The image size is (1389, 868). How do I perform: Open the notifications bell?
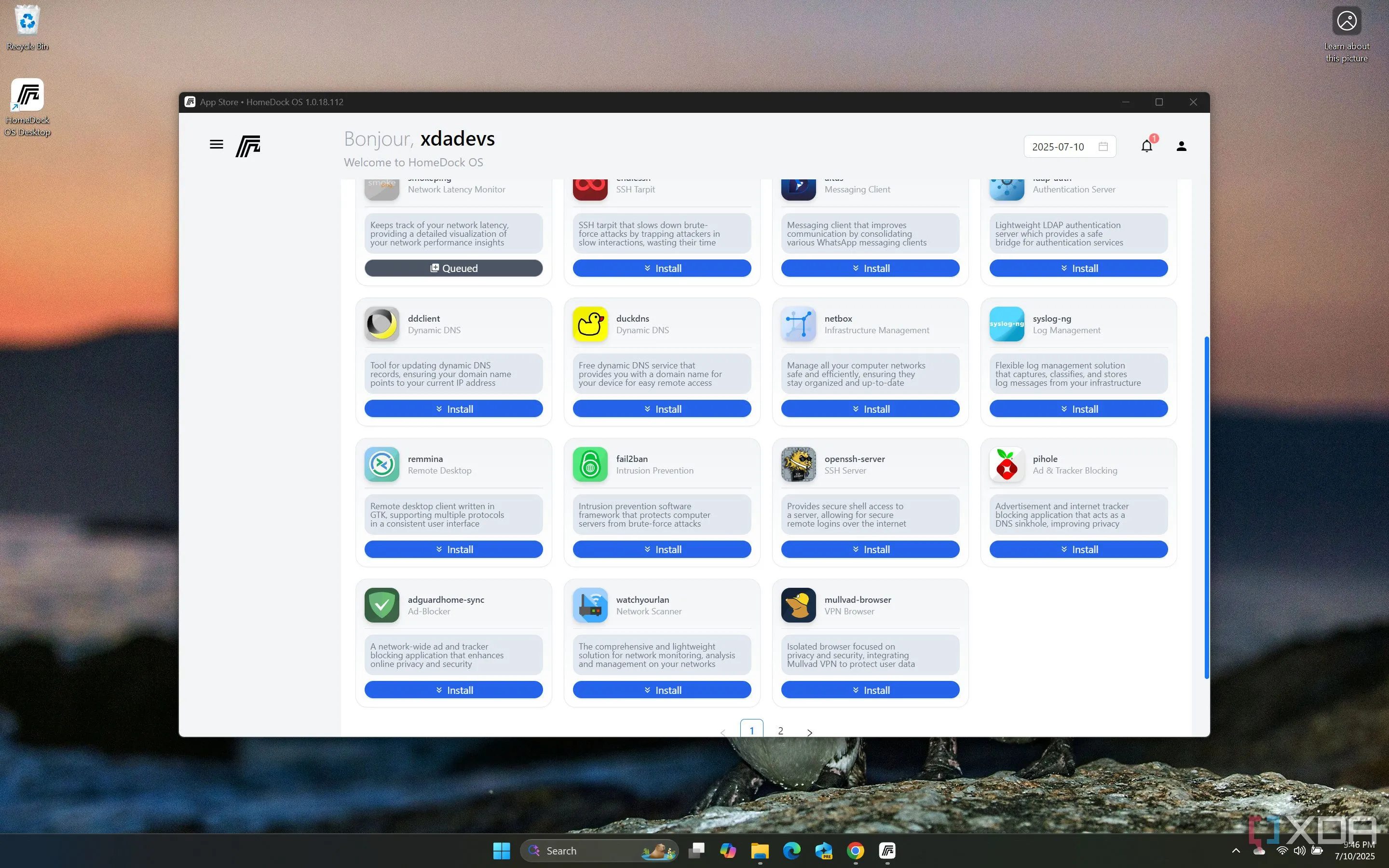click(1146, 147)
